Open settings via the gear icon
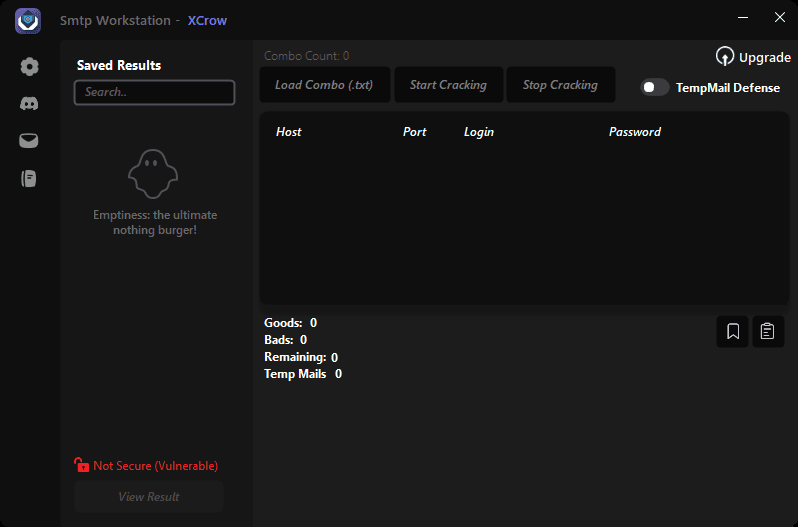 [x=29, y=67]
